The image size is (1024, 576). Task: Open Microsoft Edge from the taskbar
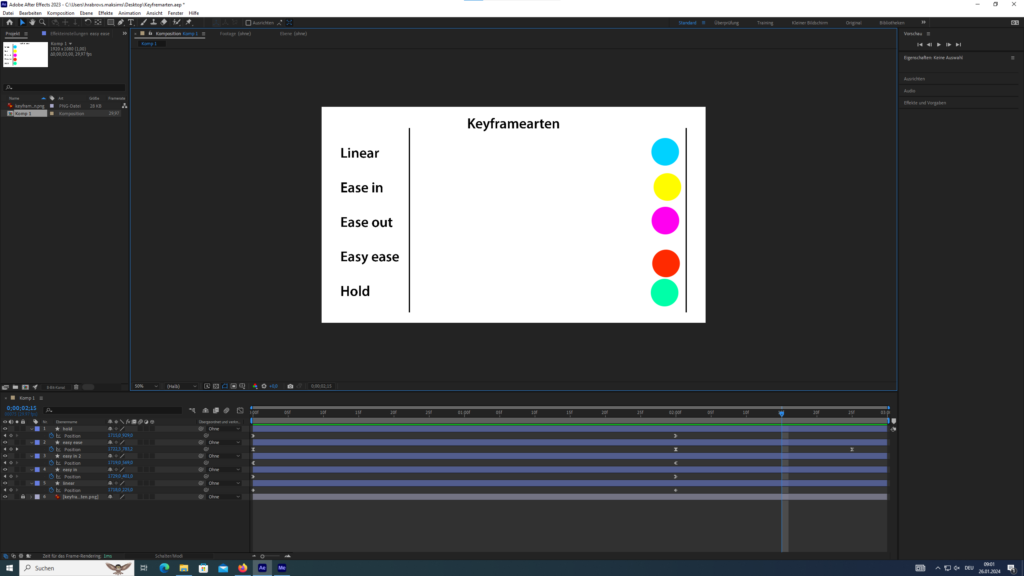point(164,567)
